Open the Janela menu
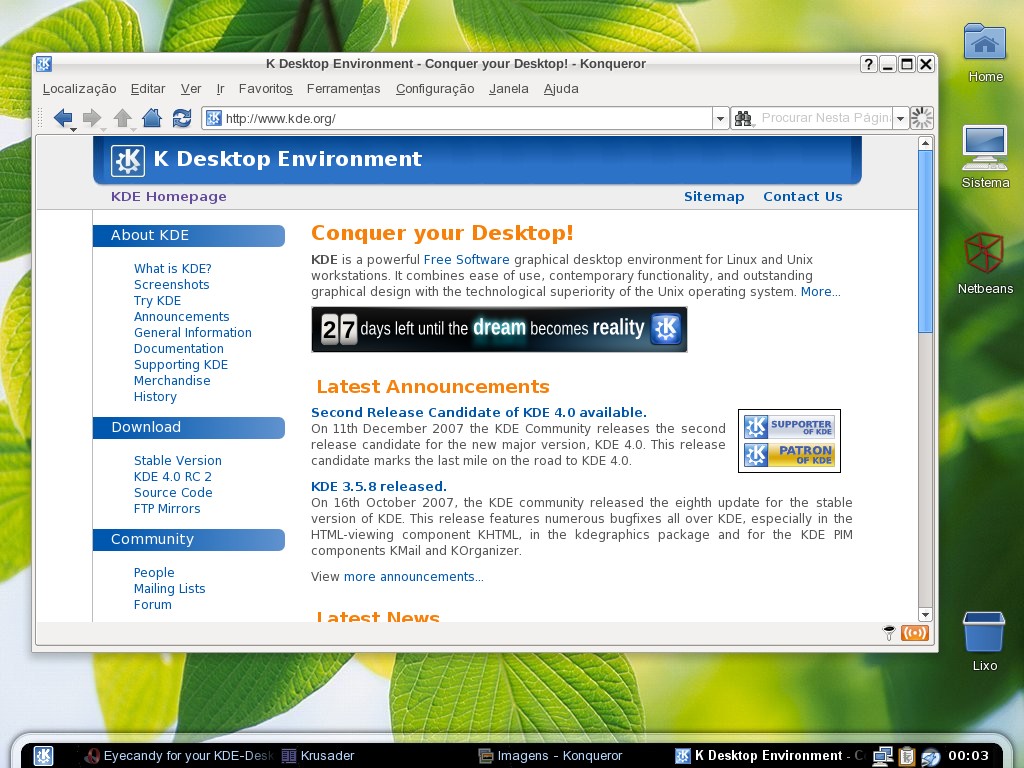Viewport: 1024px width, 768px height. click(x=509, y=89)
